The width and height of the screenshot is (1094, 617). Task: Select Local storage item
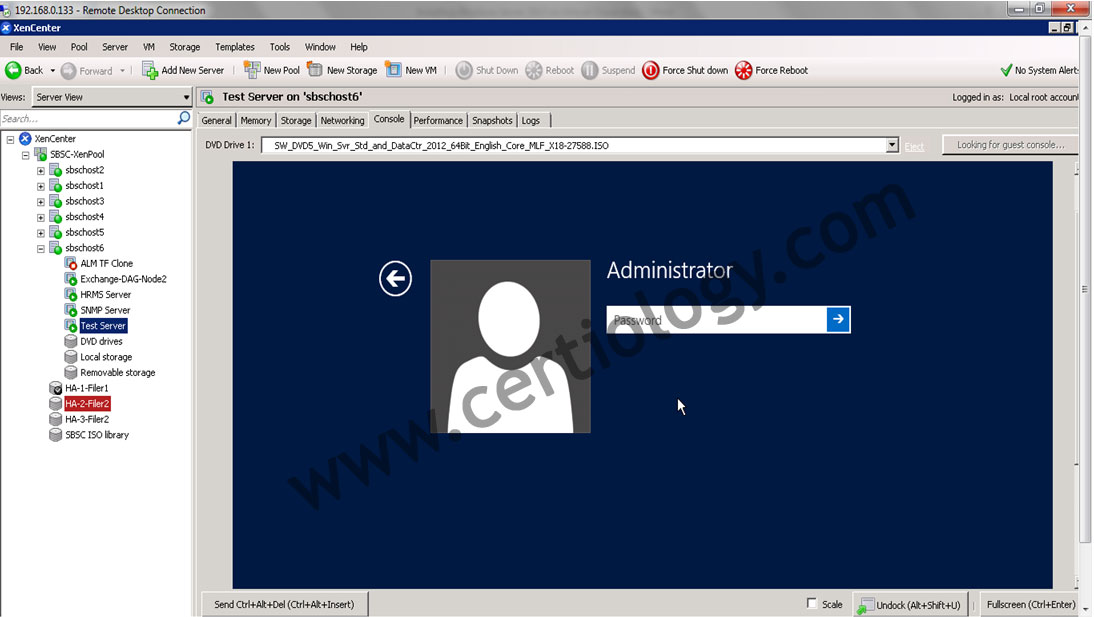pos(105,357)
